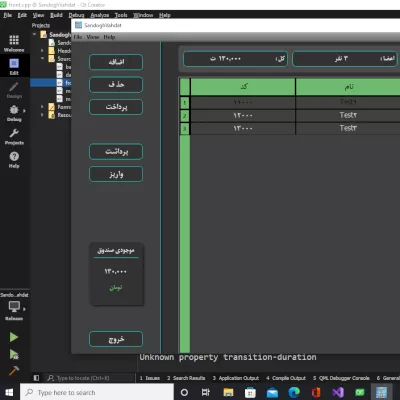Click the حذف (Delete) button
The width and height of the screenshot is (400, 400).
(116, 85)
